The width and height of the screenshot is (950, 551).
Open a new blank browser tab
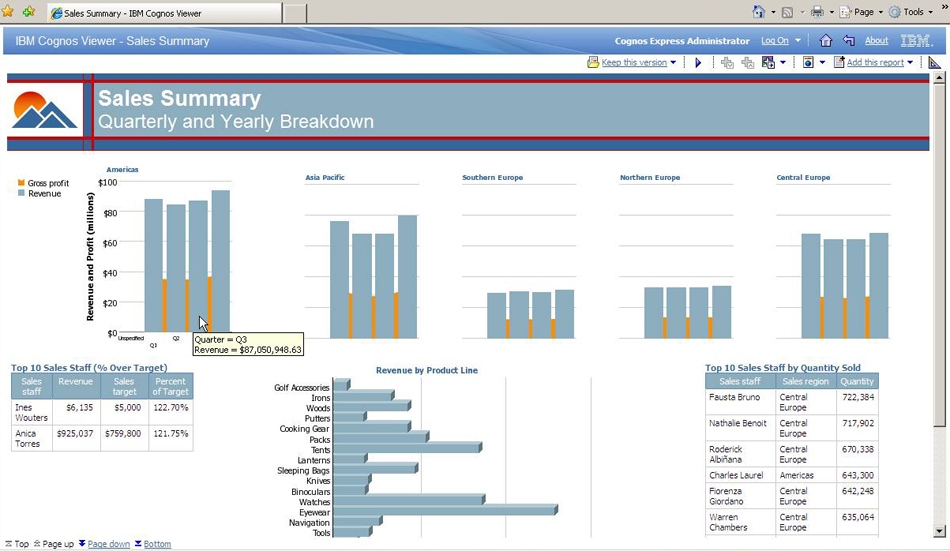tap(295, 13)
